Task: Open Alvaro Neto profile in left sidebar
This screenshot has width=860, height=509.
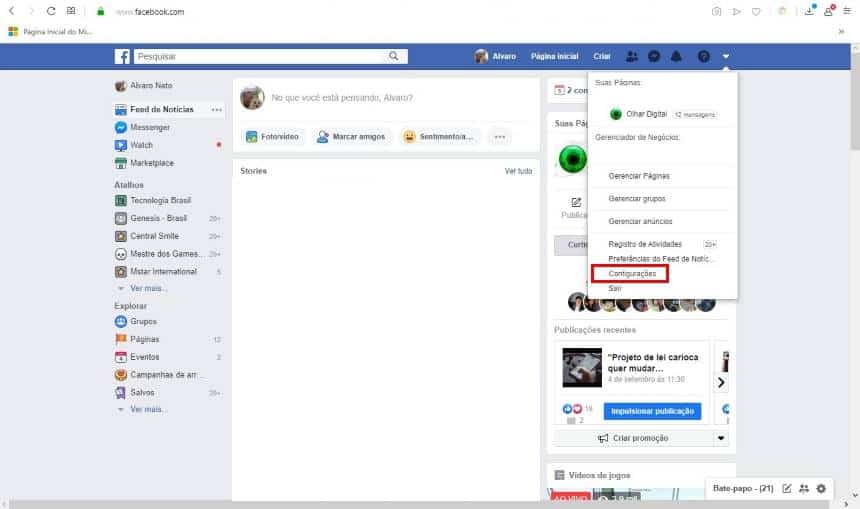Action: [x=144, y=86]
